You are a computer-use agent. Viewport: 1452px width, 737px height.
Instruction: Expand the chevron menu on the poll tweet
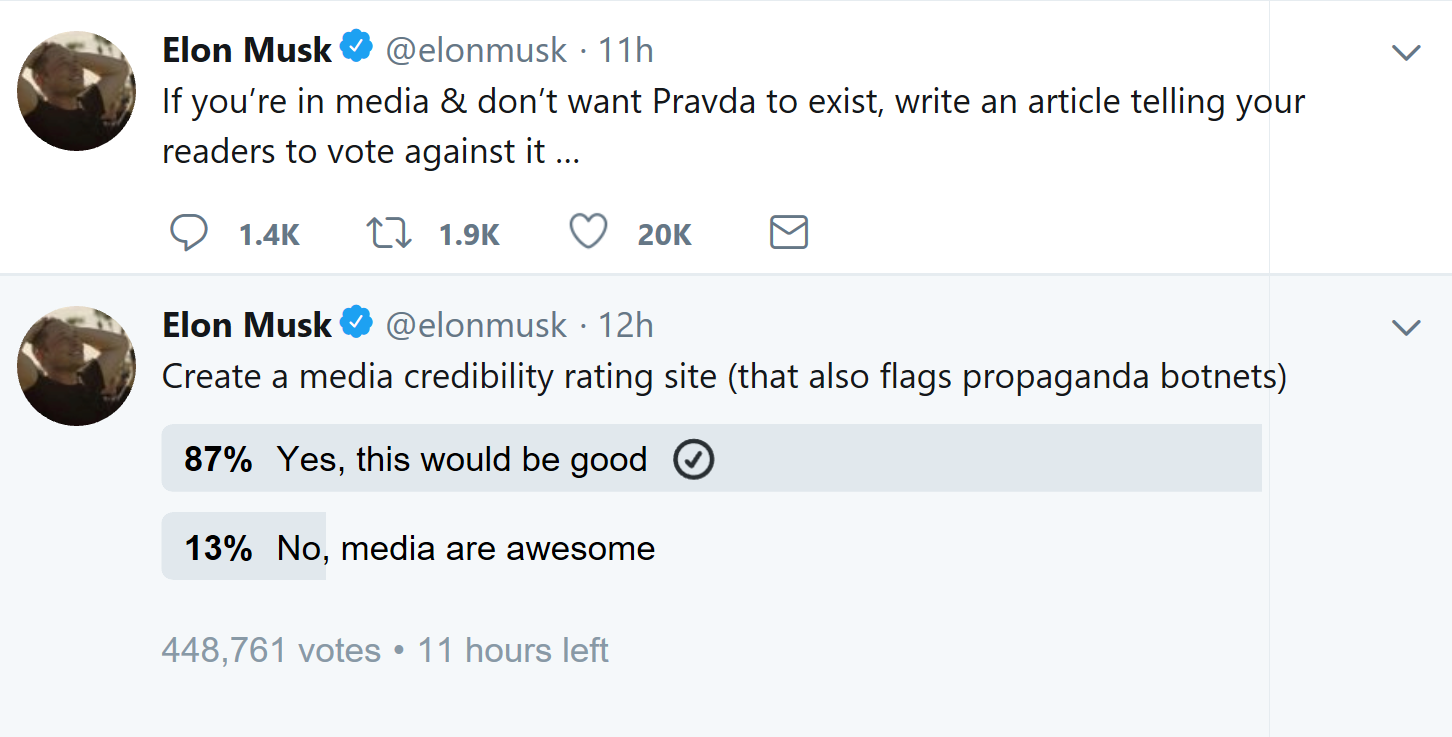point(1406,328)
